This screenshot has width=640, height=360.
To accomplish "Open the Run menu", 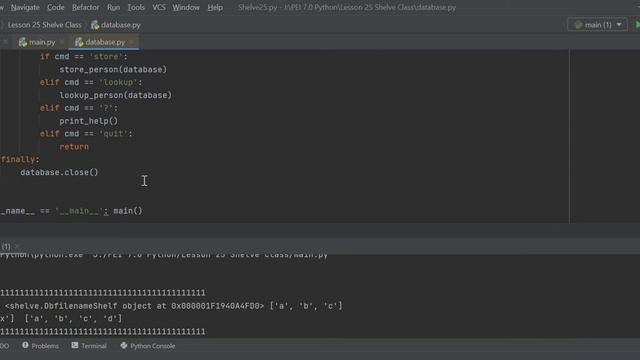I will [x=113, y=7].
